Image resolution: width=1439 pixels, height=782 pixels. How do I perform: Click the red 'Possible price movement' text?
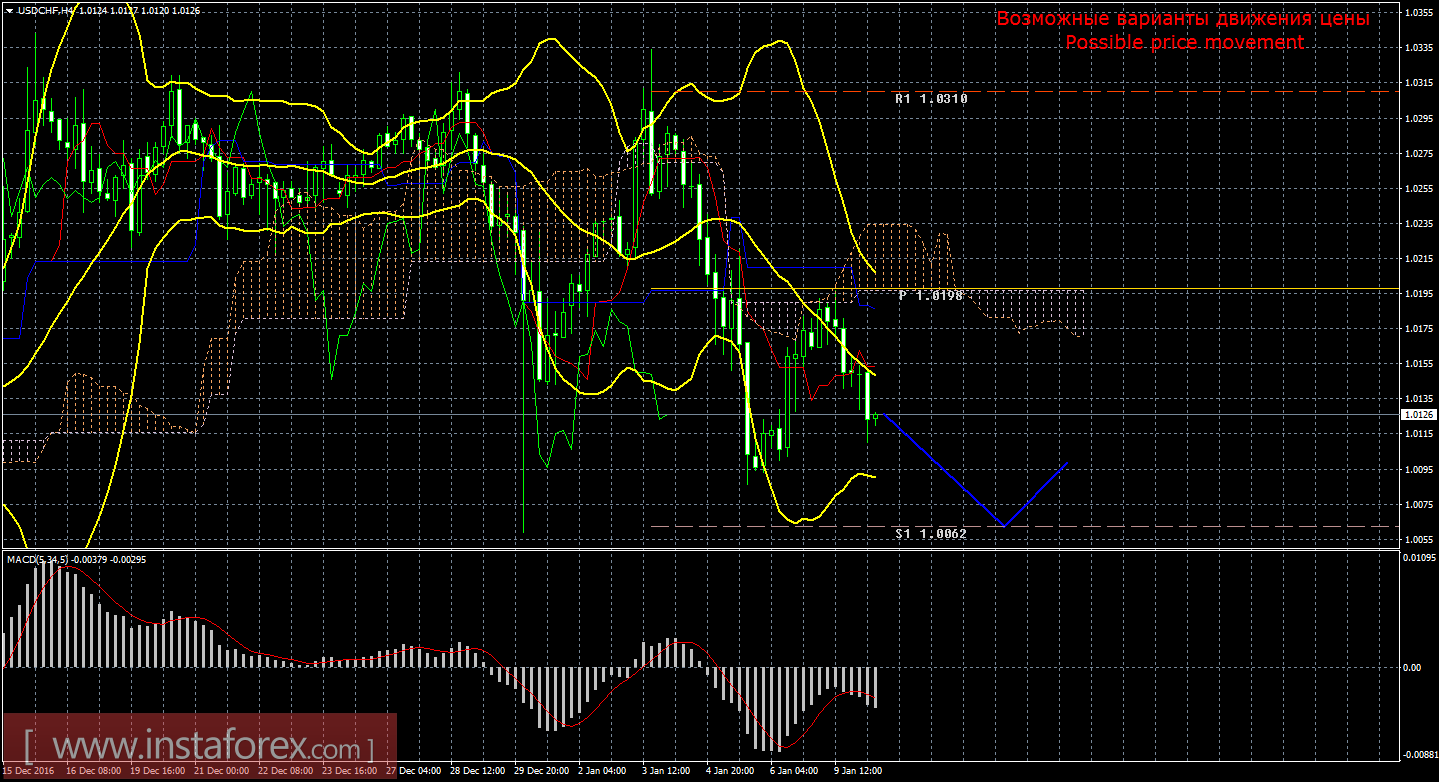(1183, 42)
